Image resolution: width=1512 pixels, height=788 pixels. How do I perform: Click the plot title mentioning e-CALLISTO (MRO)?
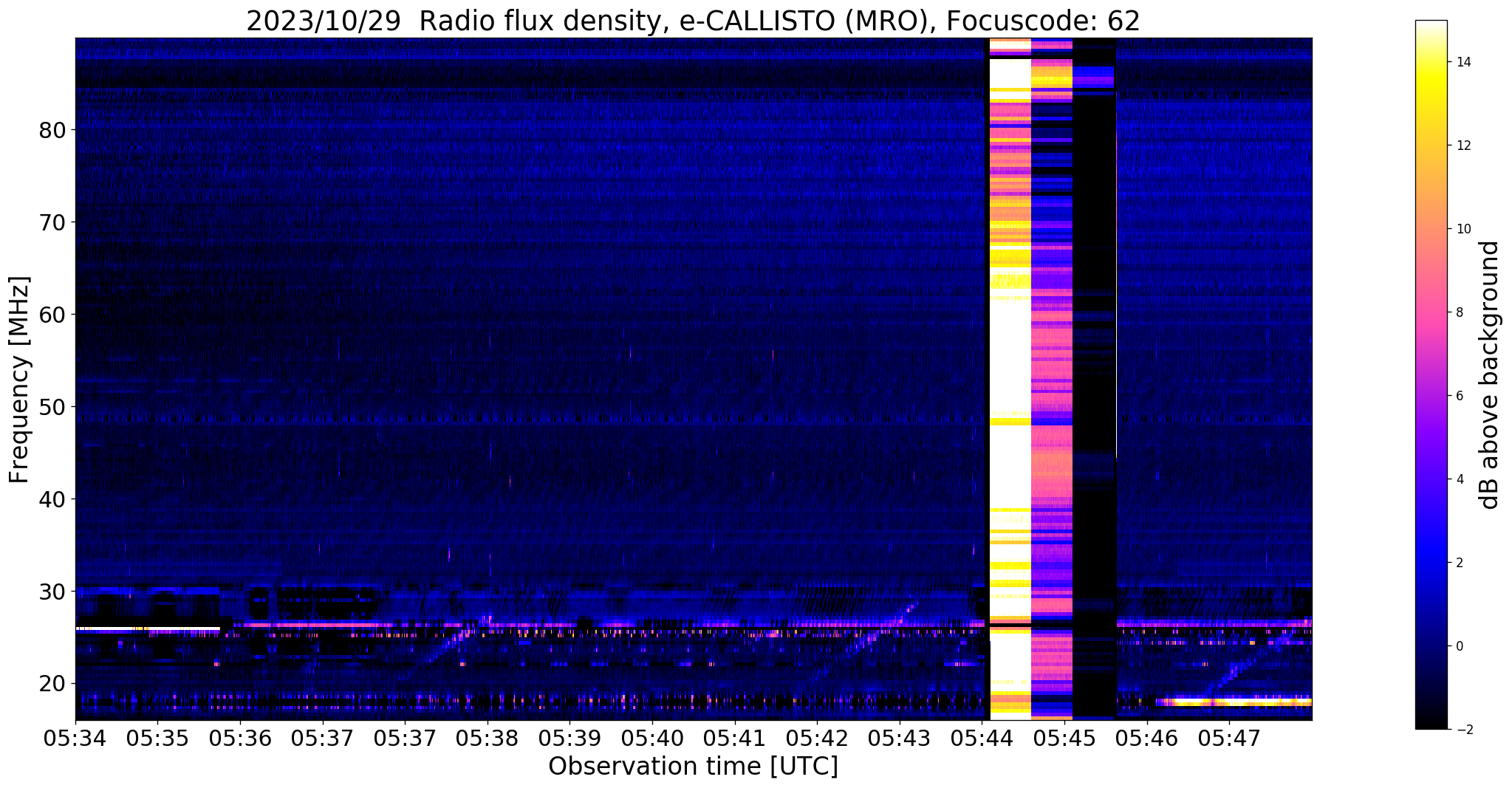pos(693,21)
